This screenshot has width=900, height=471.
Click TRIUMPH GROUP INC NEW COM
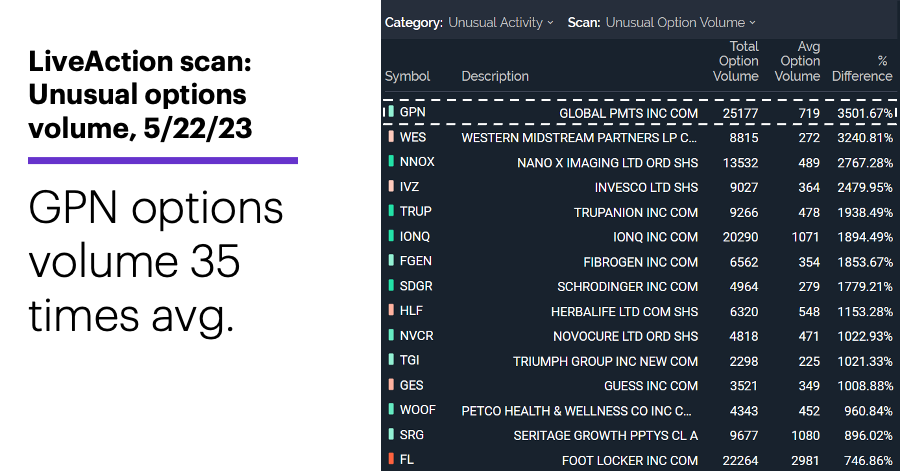point(606,361)
